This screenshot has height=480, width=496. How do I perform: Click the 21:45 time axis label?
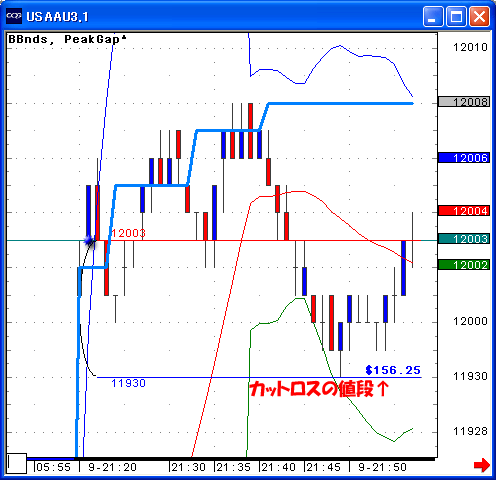(323, 467)
